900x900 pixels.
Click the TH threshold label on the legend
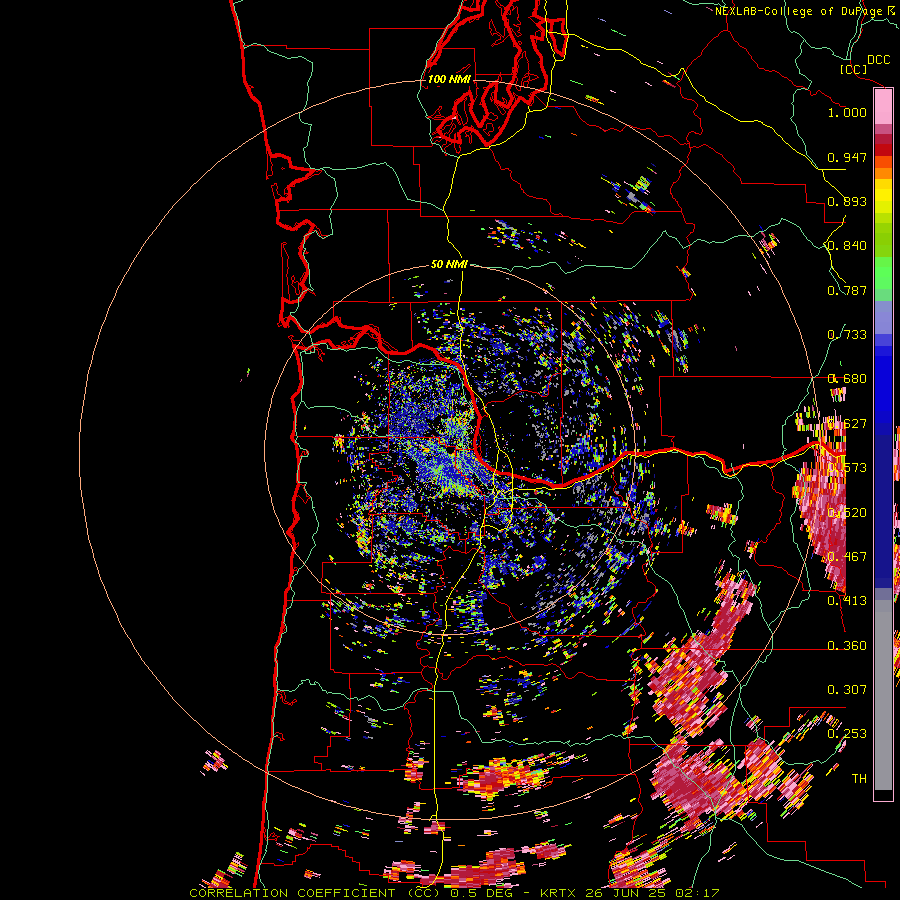click(859, 779)
